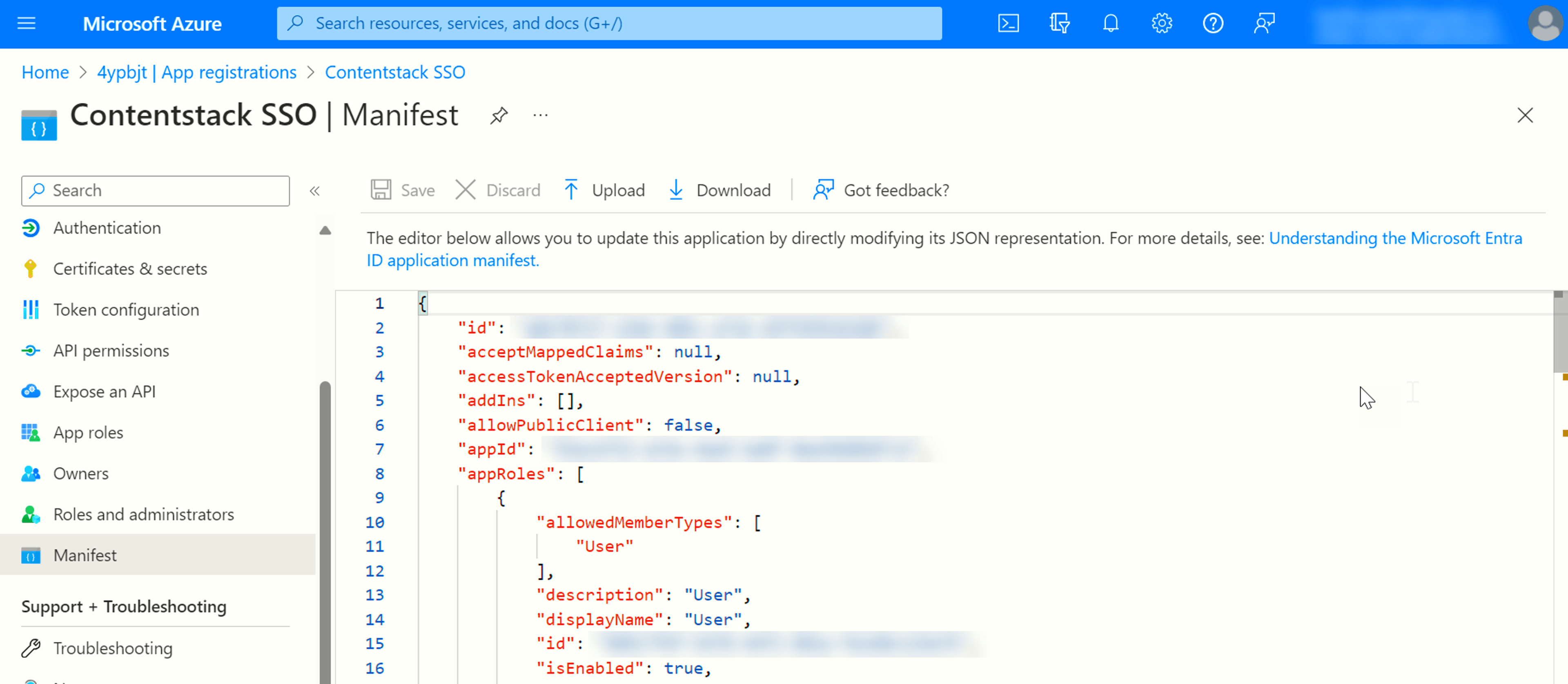
Task: Pin the Contentstack SSO Manifest page
Action: tap(499, 115)
